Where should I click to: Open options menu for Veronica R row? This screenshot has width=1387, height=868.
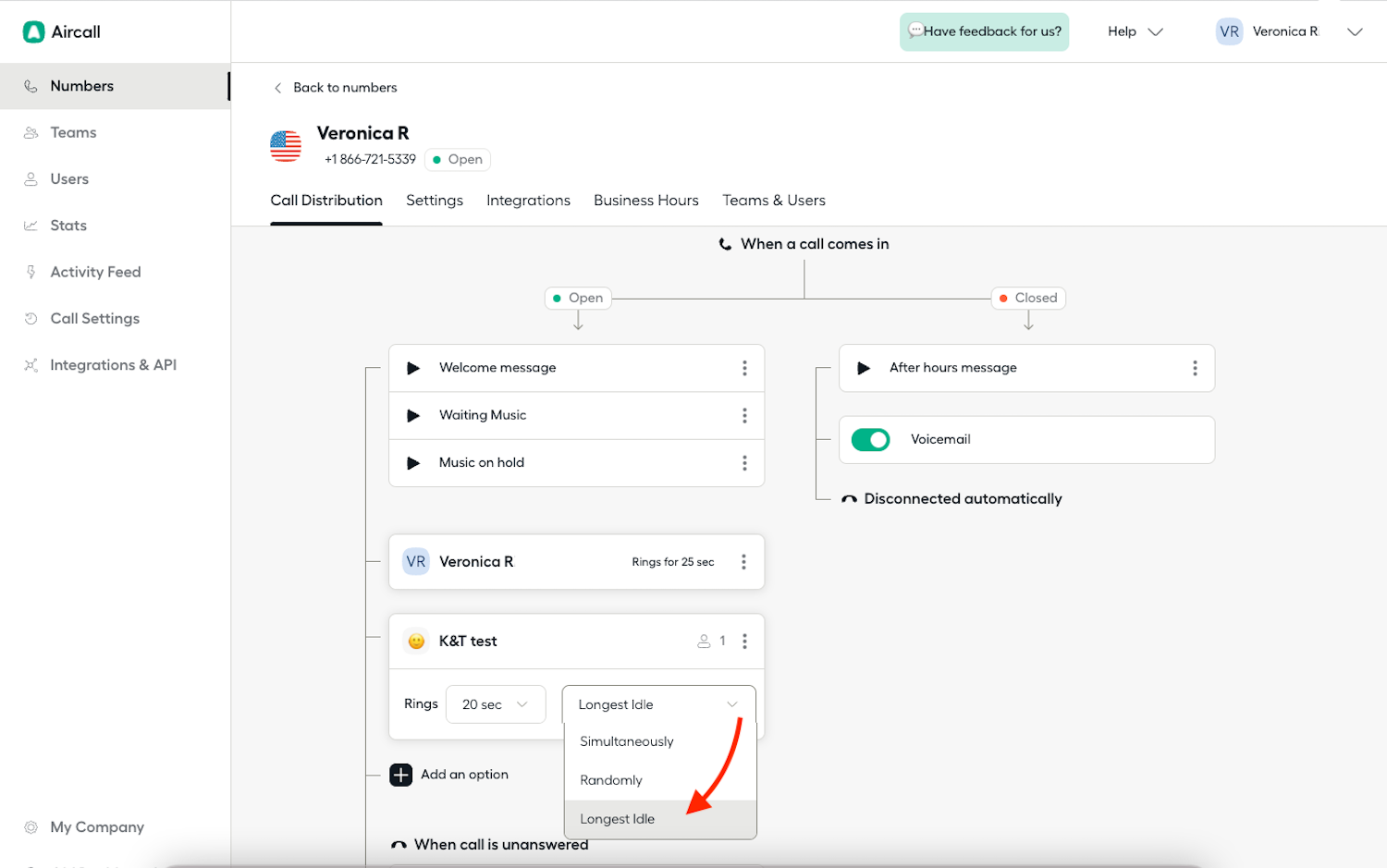coord(743,562)
